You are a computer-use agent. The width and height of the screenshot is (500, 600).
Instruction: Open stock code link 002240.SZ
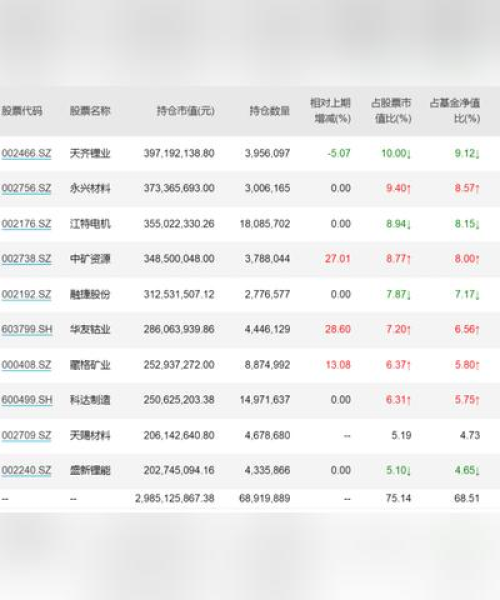click(26, 470)
